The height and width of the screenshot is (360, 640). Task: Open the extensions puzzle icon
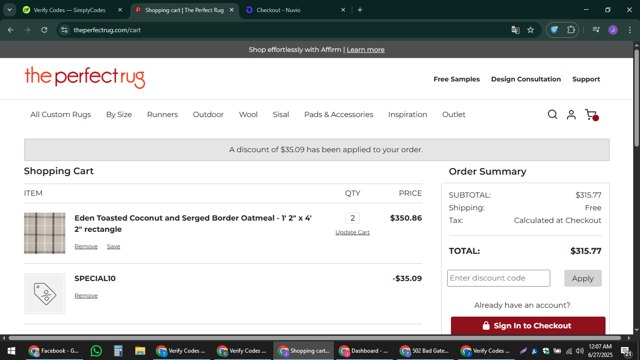coord(571,30)
